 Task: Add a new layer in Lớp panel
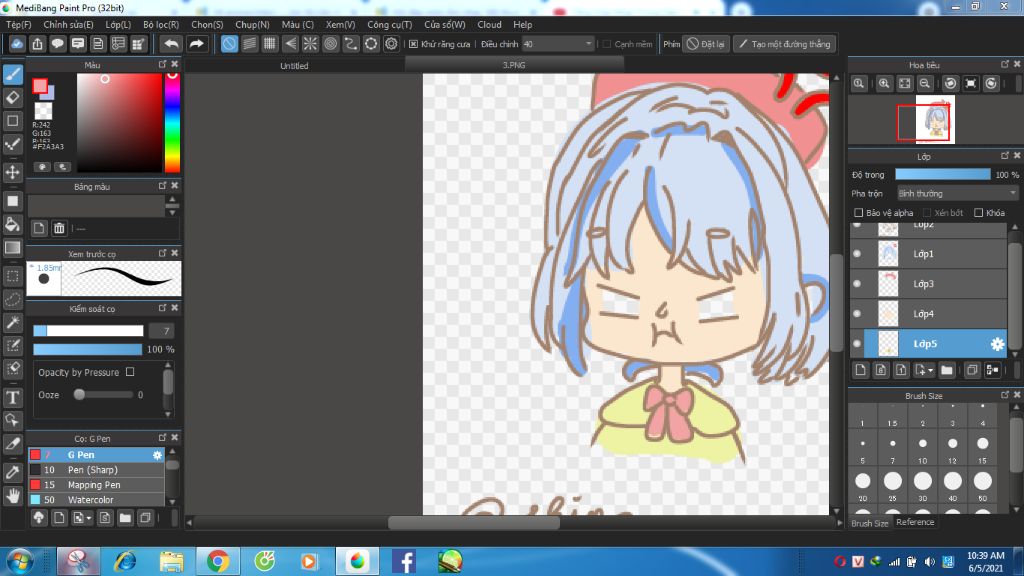(x=860, y=370)
